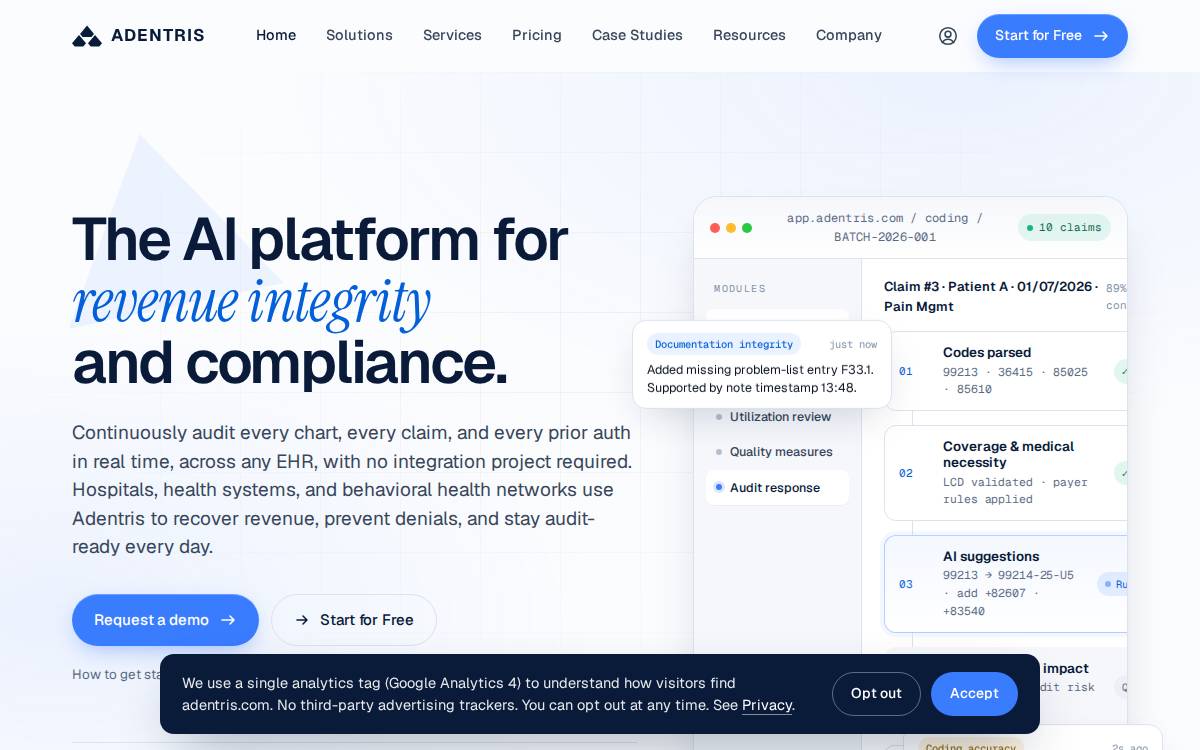Open the Privacy link in cookie banner
1200x750 pixels.
point(767,705)
